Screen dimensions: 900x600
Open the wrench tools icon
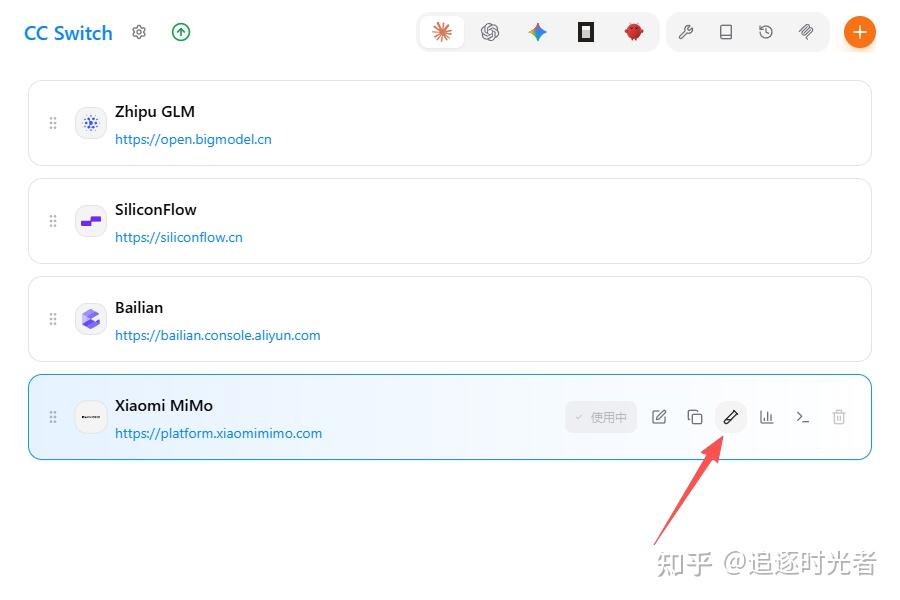tap(686, 32)
